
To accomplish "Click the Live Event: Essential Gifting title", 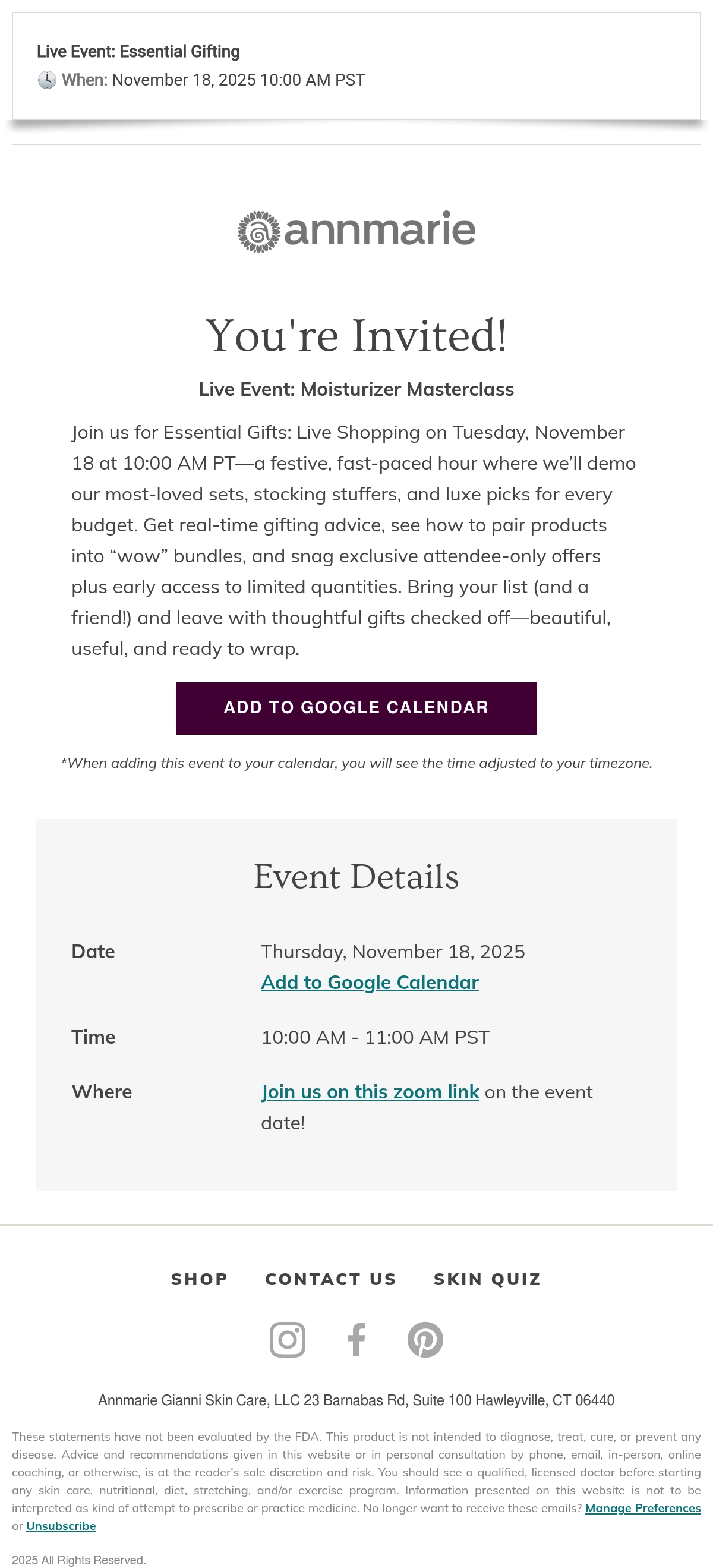I will 138,51.
